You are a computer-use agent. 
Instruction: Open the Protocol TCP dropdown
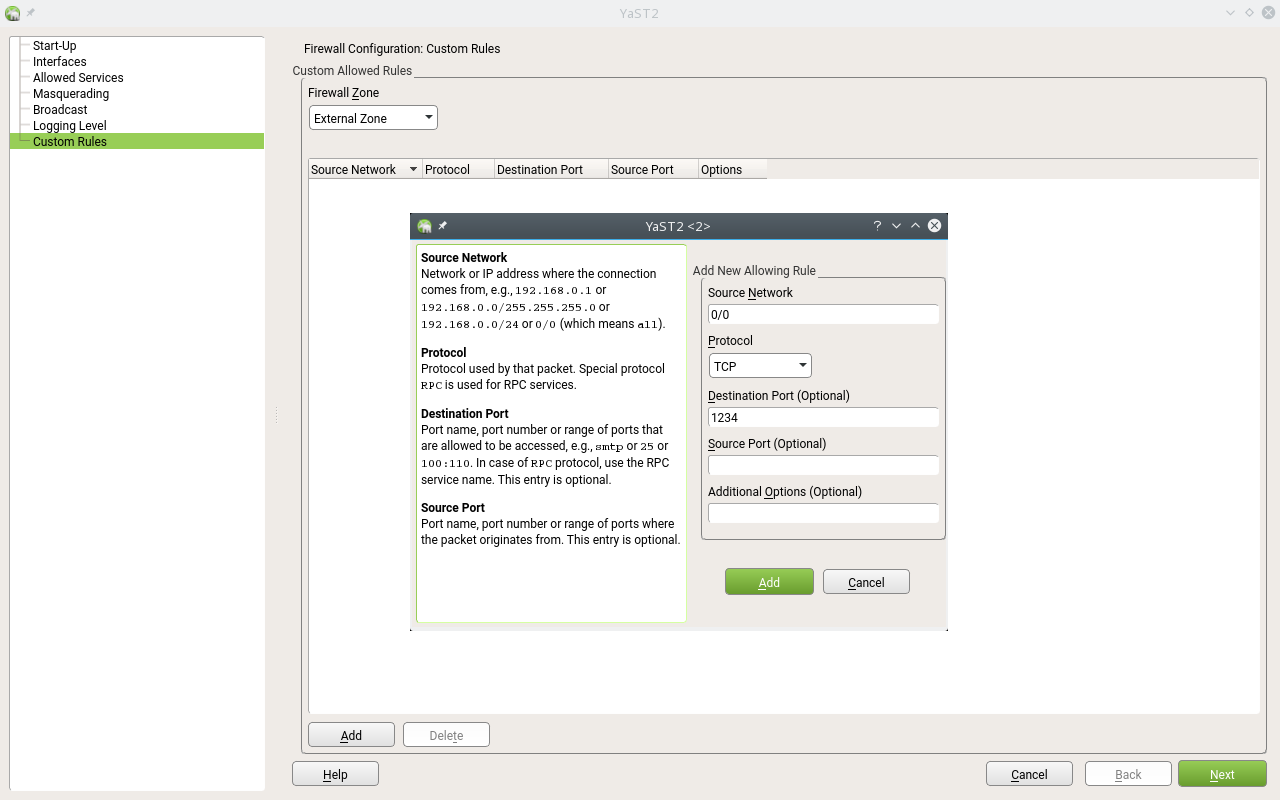[x=760, y=366]
